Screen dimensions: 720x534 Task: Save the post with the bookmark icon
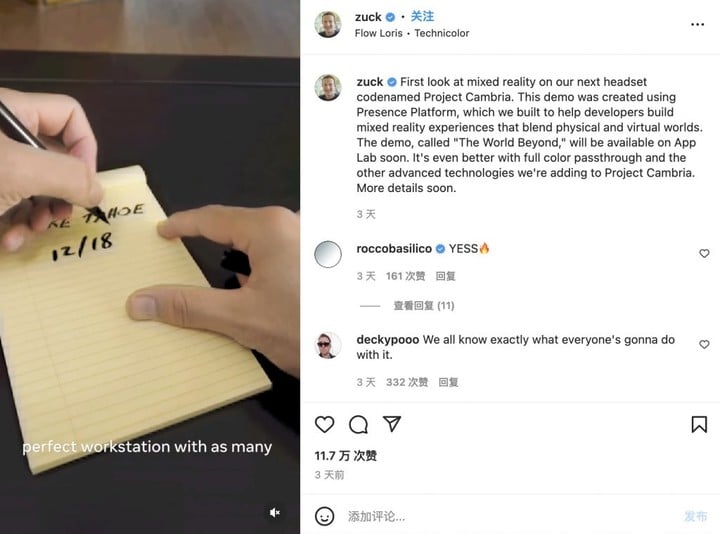point(699,424)
